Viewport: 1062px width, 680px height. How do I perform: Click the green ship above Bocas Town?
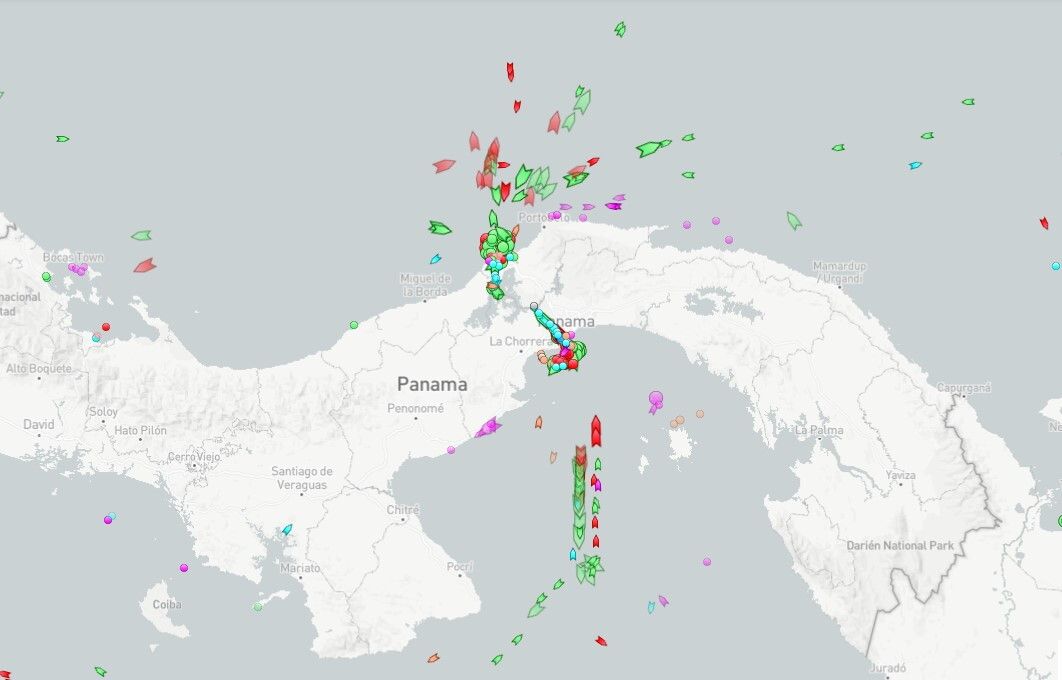(x=141, y=236)
